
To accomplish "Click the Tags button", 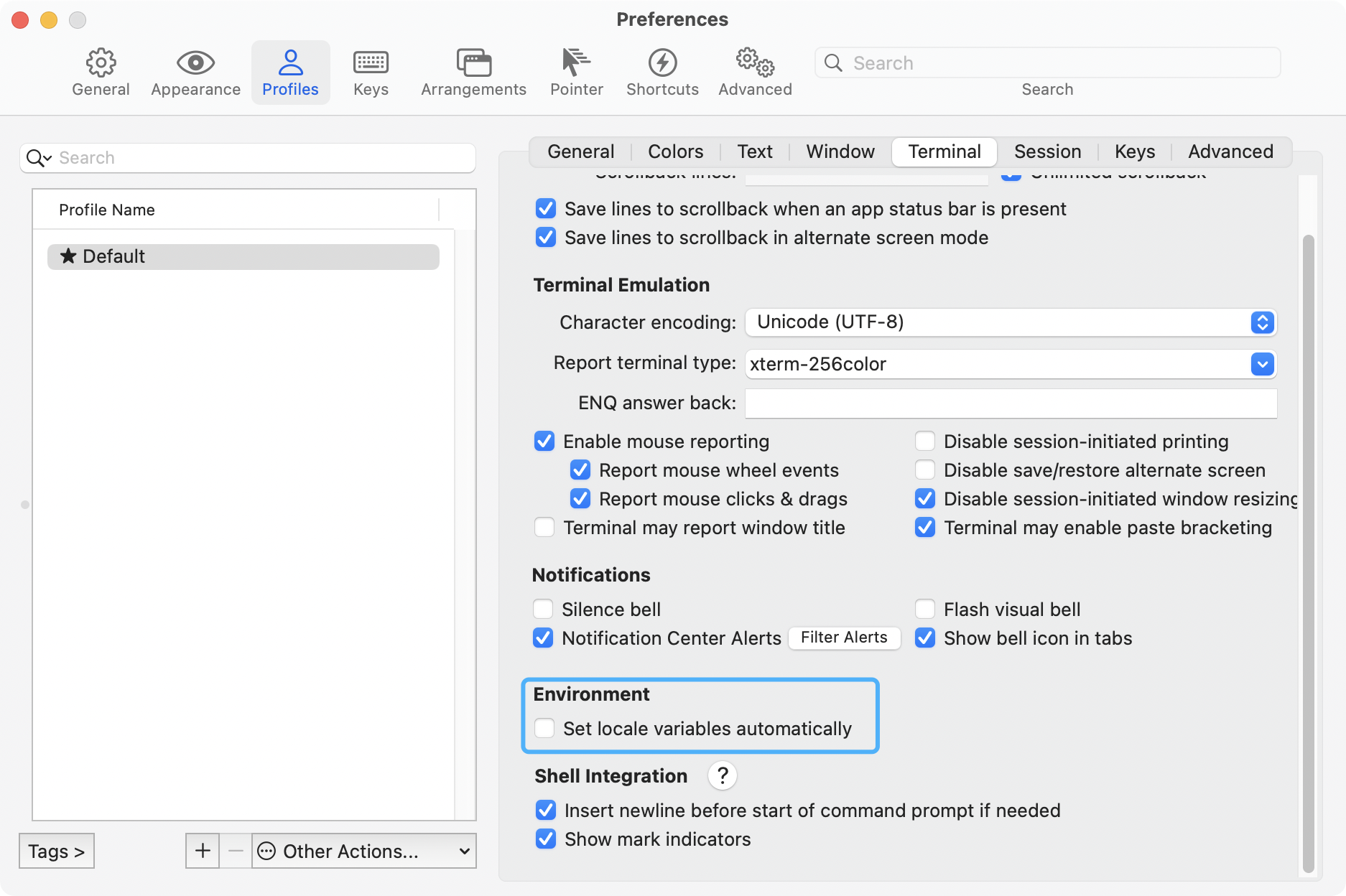I will click(57, 851).
